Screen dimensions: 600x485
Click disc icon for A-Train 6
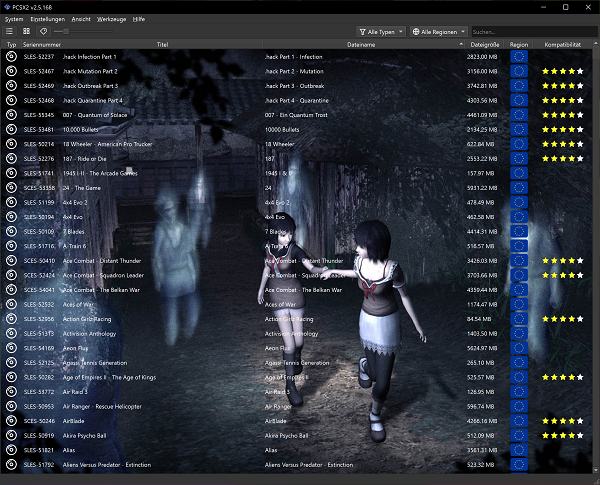11,246
